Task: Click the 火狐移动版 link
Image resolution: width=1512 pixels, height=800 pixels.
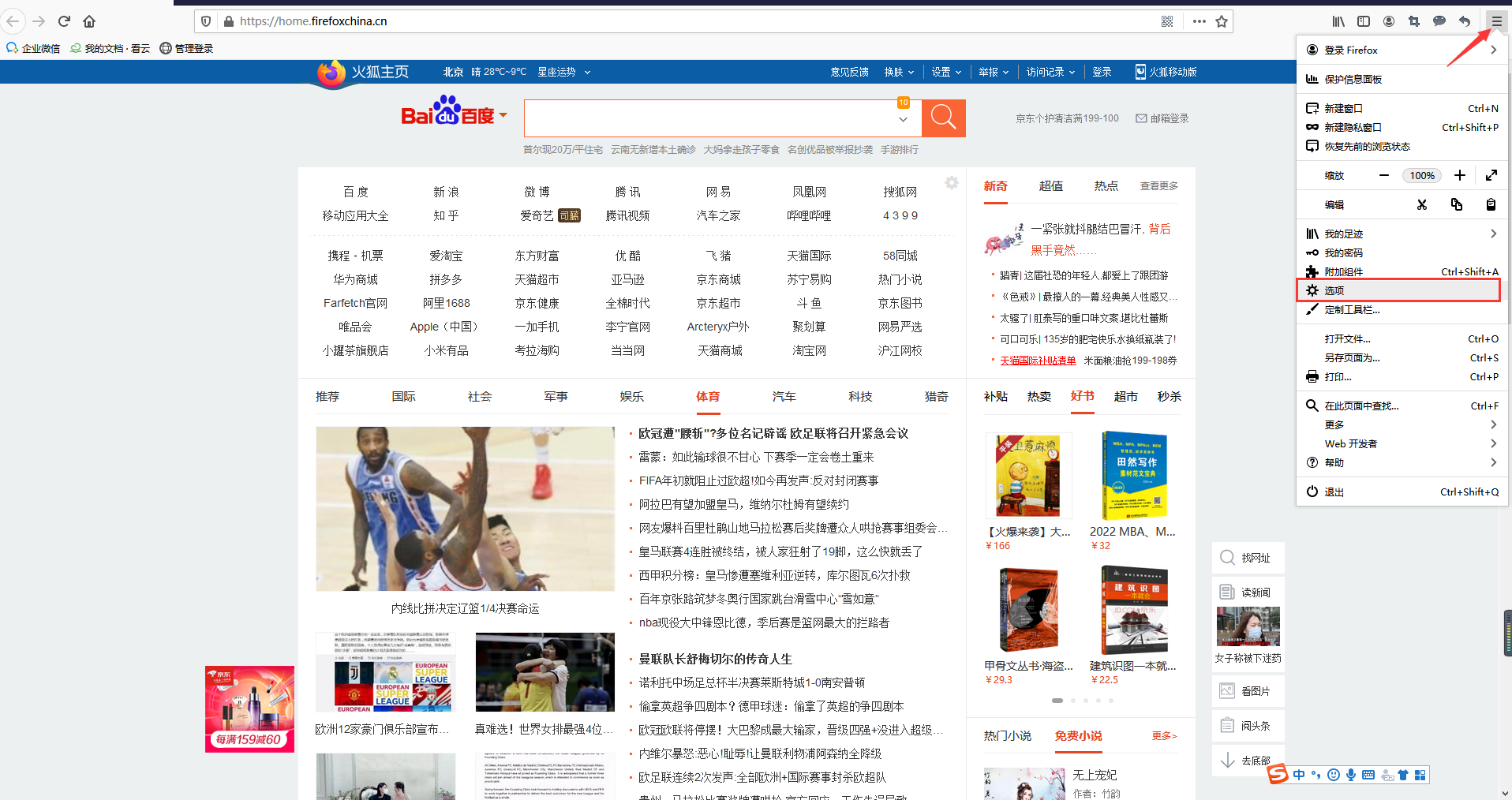Action: tap(1166, 72)
